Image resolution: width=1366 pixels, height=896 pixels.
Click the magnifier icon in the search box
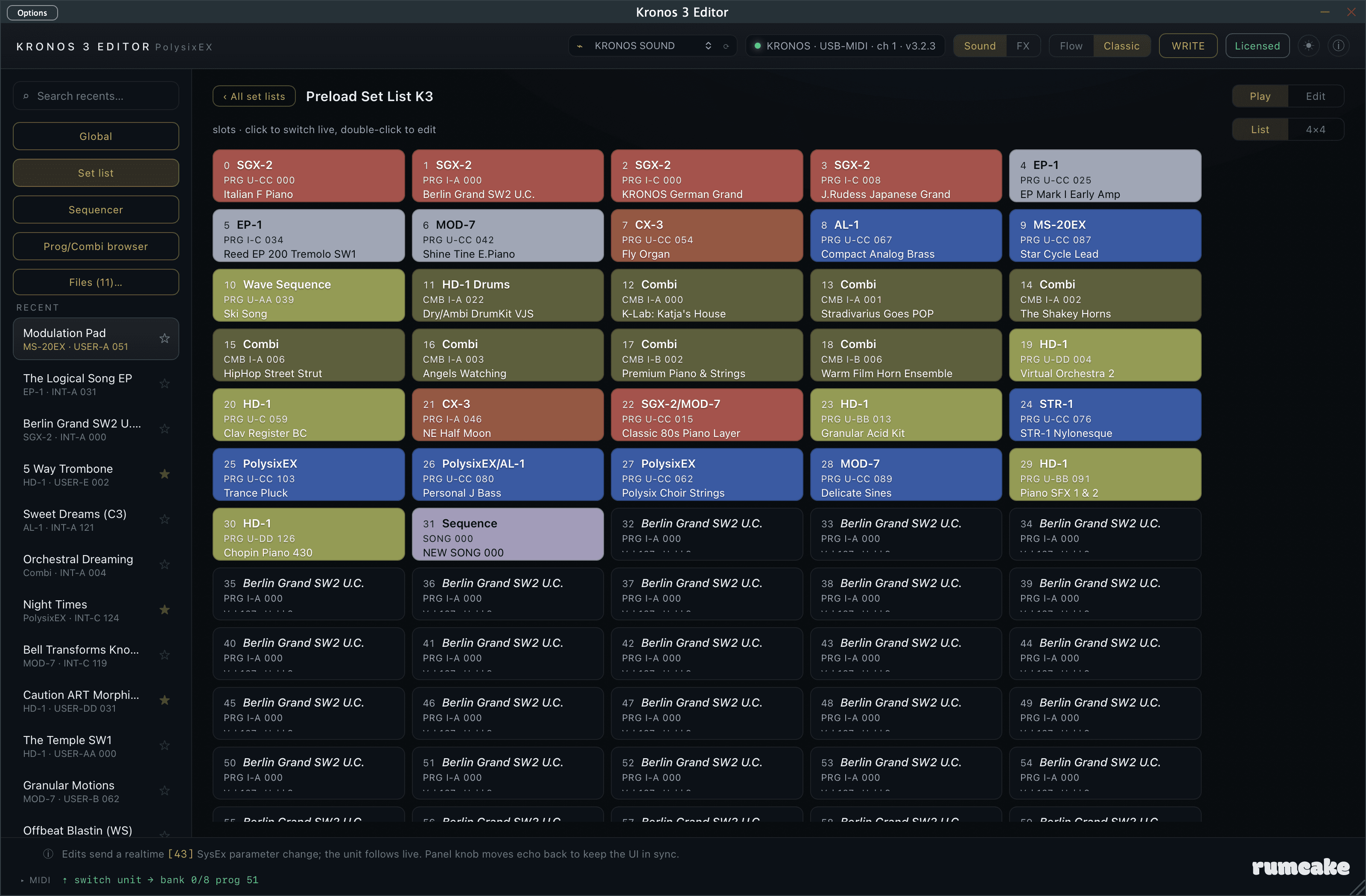[26, 96]
